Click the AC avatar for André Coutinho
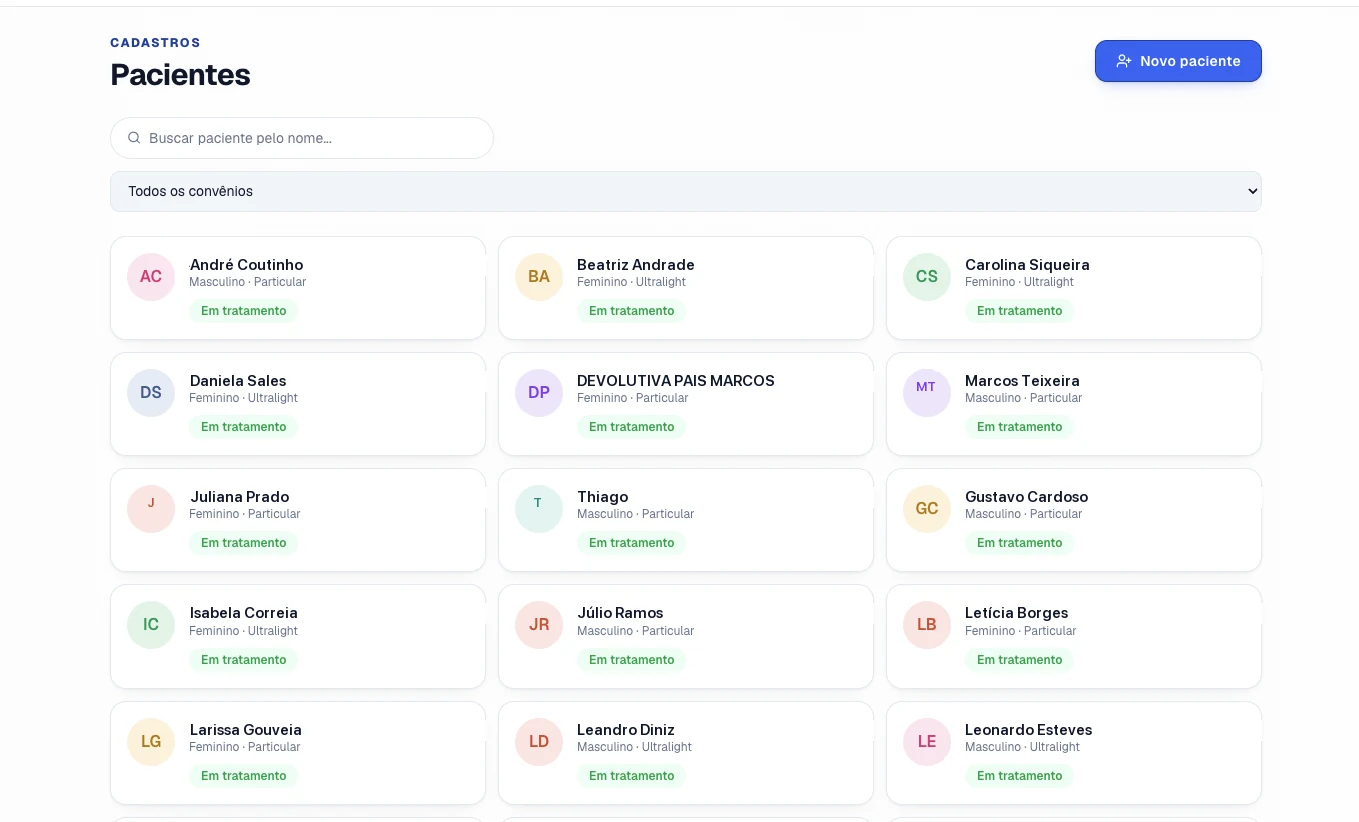The image size is (1359, 822). point(151,277)
